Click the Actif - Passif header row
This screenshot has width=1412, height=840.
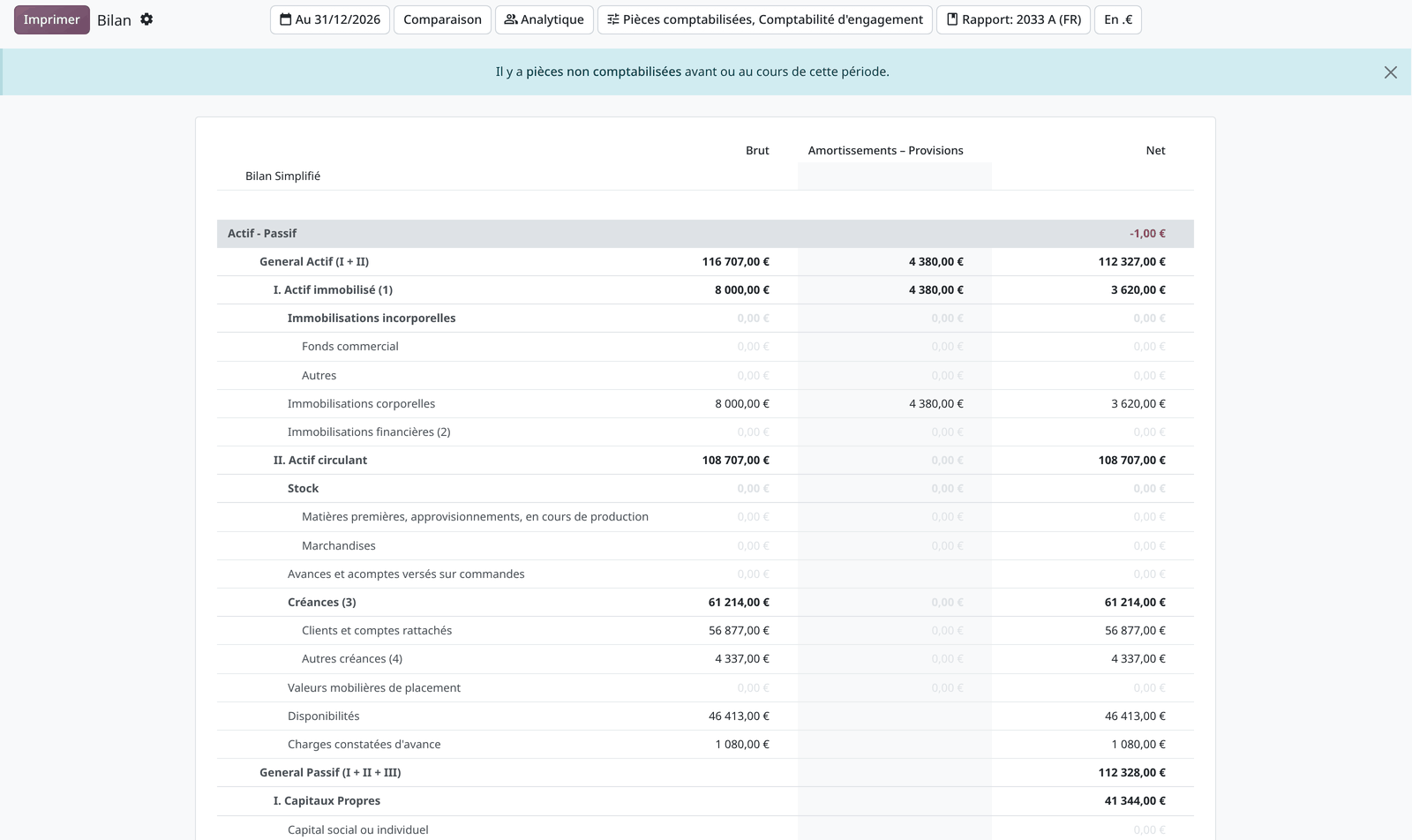(705, 233)
